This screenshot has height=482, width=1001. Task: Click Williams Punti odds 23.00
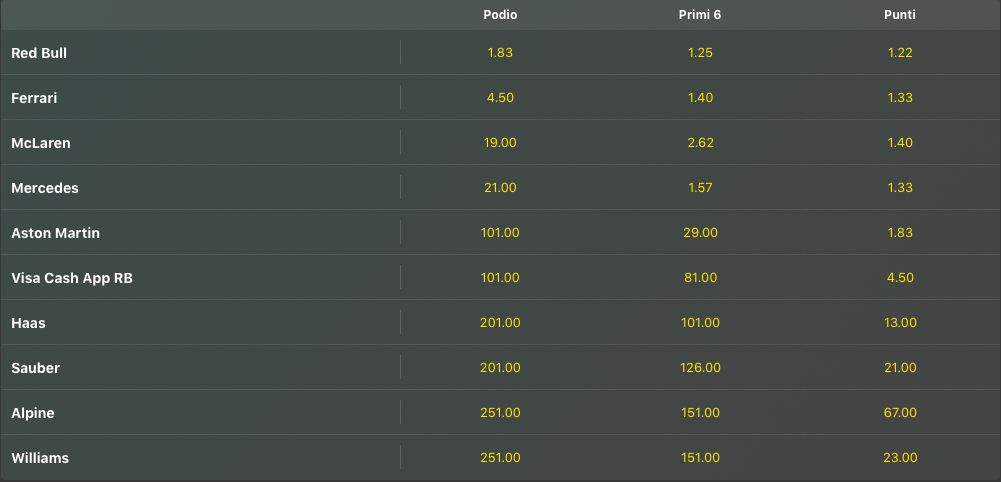tap(900, 458)
